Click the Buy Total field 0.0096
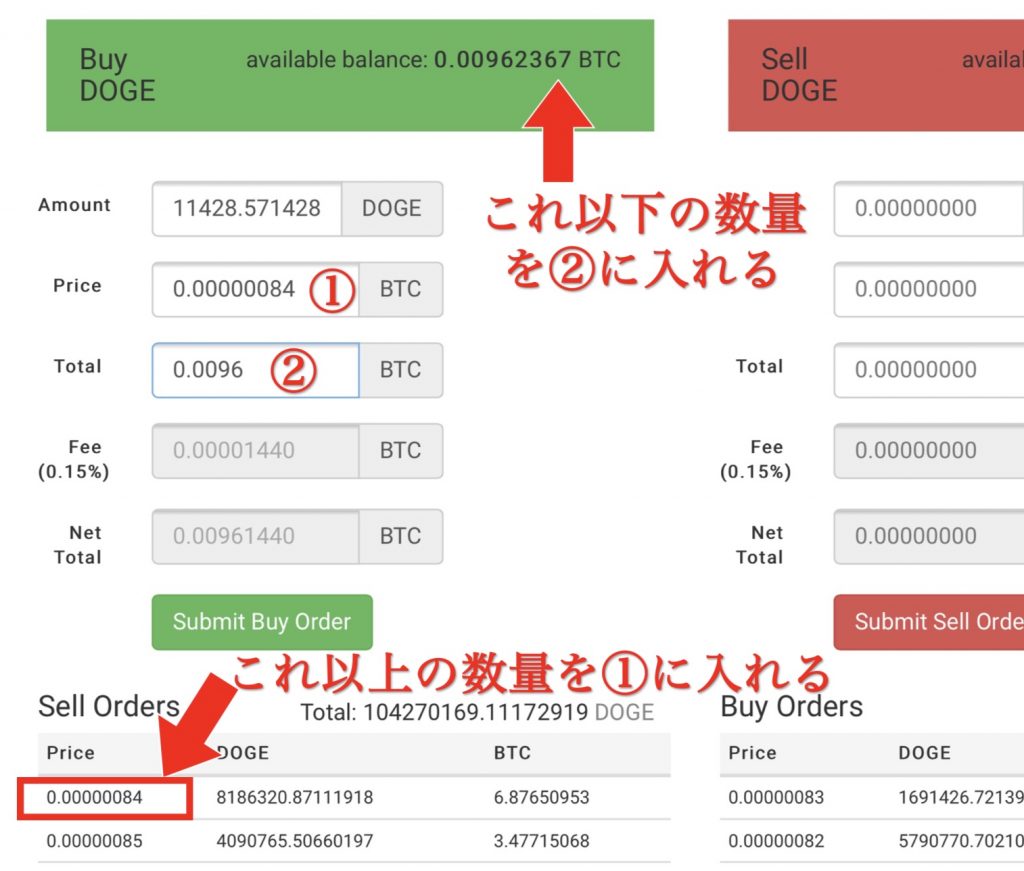This screenshot has width=1024, height=871. pyautogui.click(x=255, y=370)
